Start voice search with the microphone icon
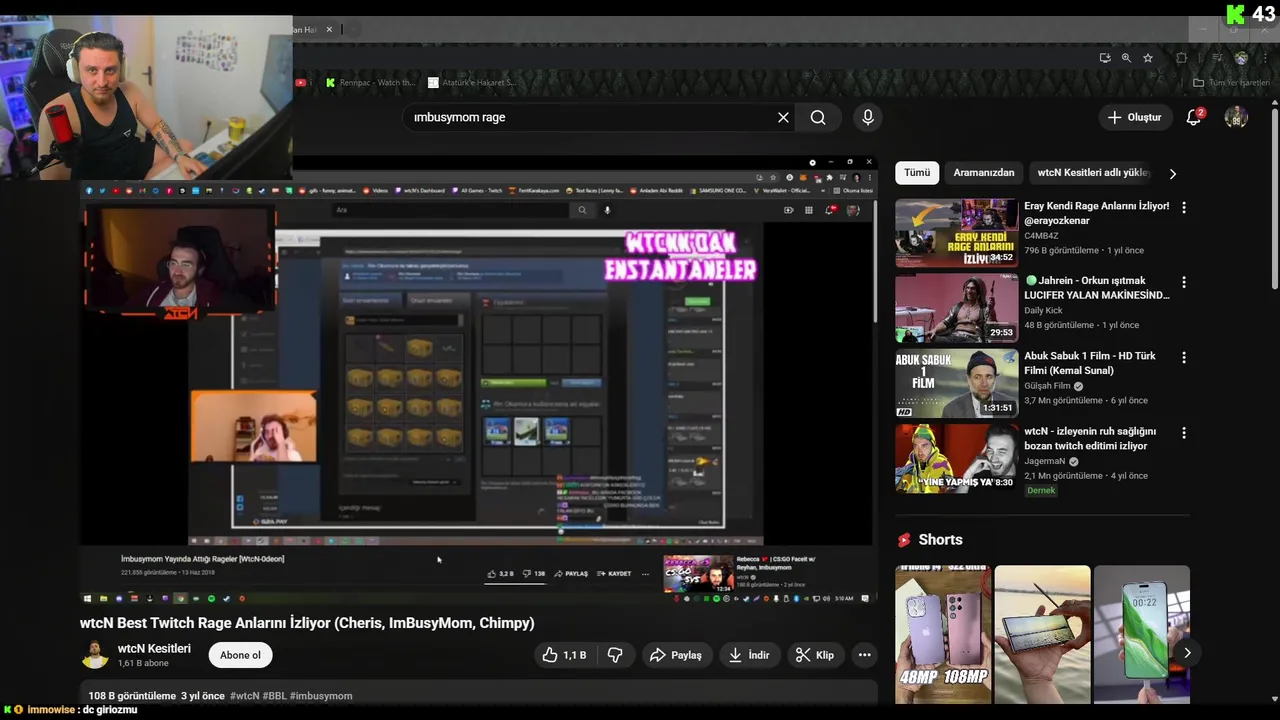The image size is (1280, 720). pyautogui.click(x=868, y=117)
